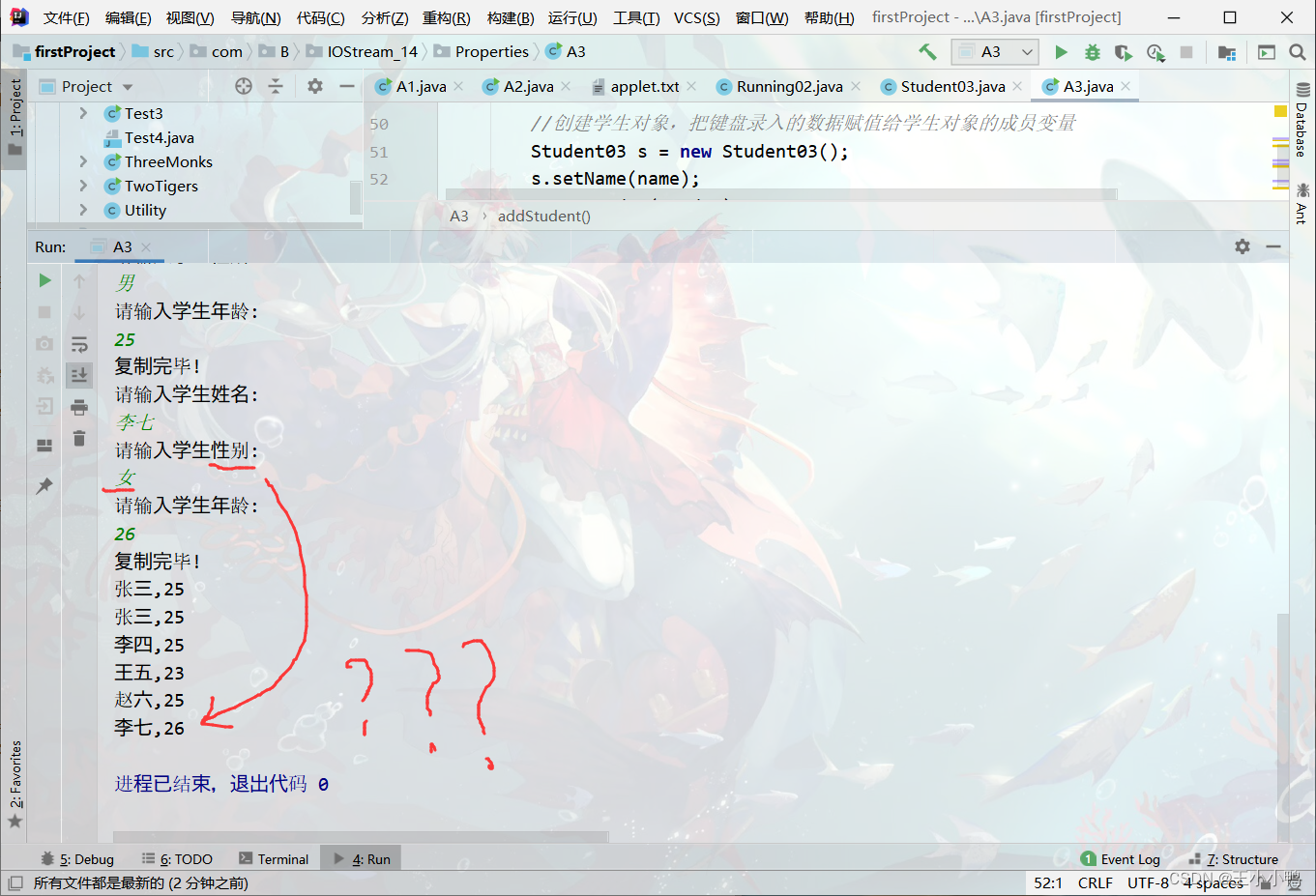Click the CRLF line separator in status bar

[1095, 882]
